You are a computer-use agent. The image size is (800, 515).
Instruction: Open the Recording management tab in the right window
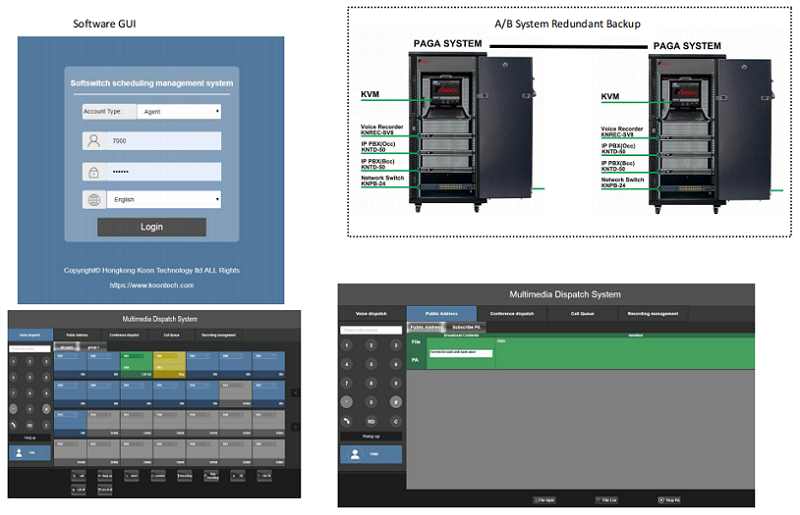point(655,314)
